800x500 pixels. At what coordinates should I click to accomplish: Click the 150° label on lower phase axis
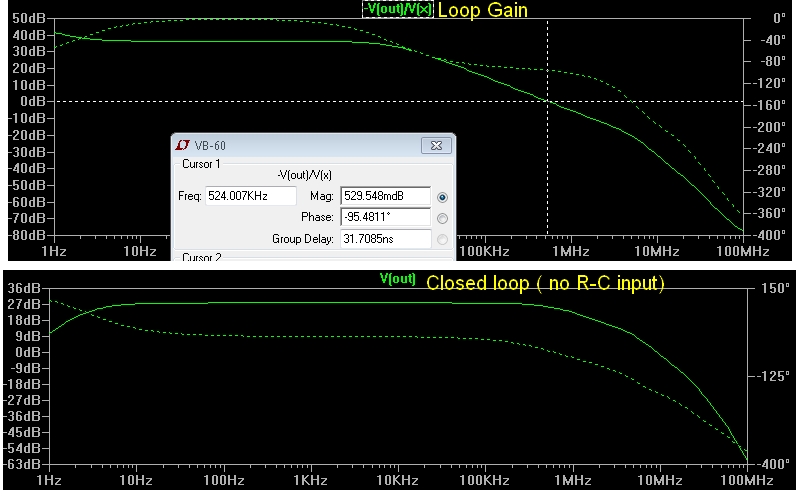coord(775,288)
